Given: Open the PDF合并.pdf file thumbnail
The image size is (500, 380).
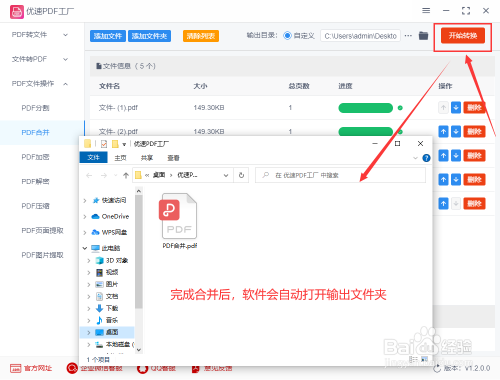Looking at the screenshot, I should tap(179, 216).
